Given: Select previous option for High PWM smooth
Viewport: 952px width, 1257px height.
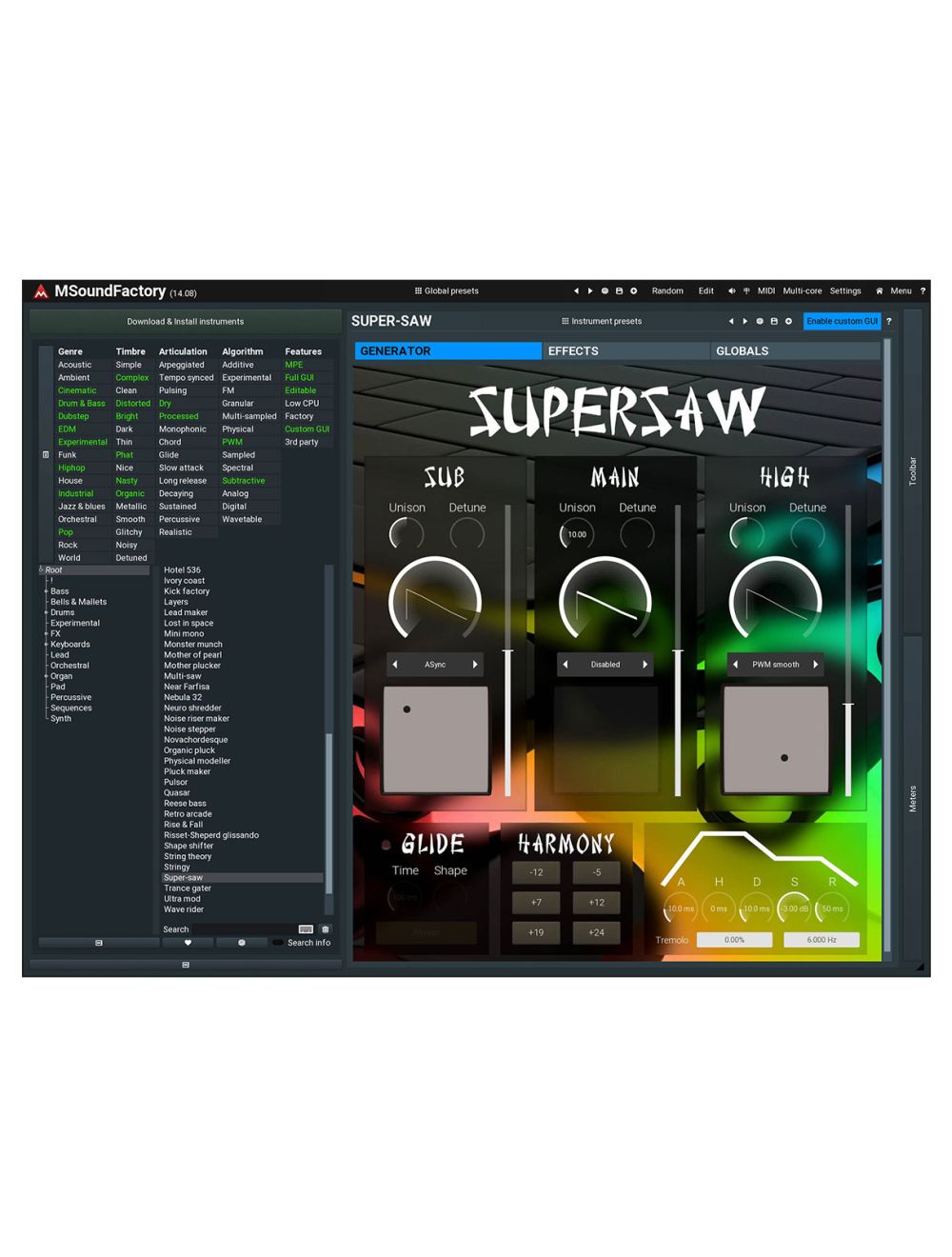Looking at the screenshot, I should click(735, 665).
